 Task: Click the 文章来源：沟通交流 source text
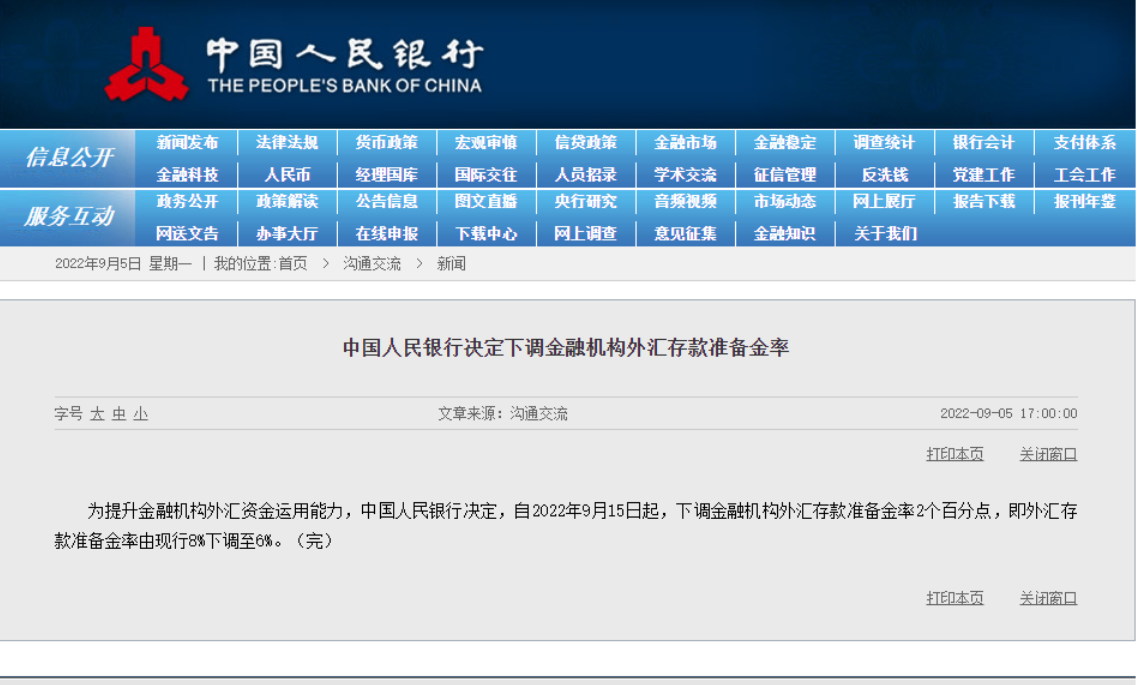point(503,413)
